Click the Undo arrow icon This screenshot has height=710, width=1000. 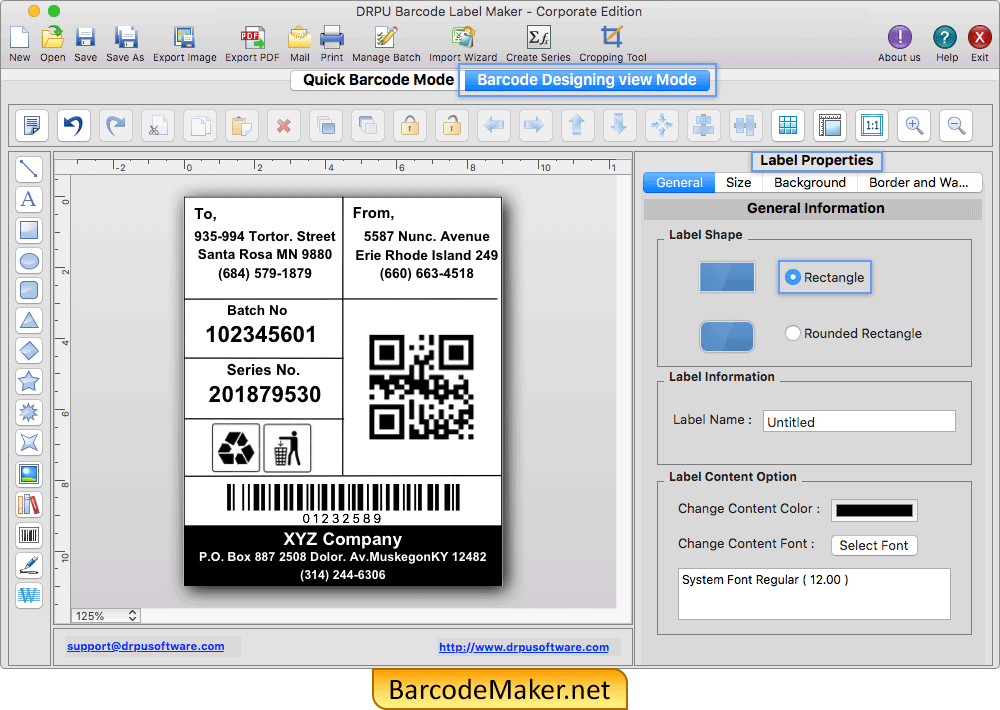(73, 125)
